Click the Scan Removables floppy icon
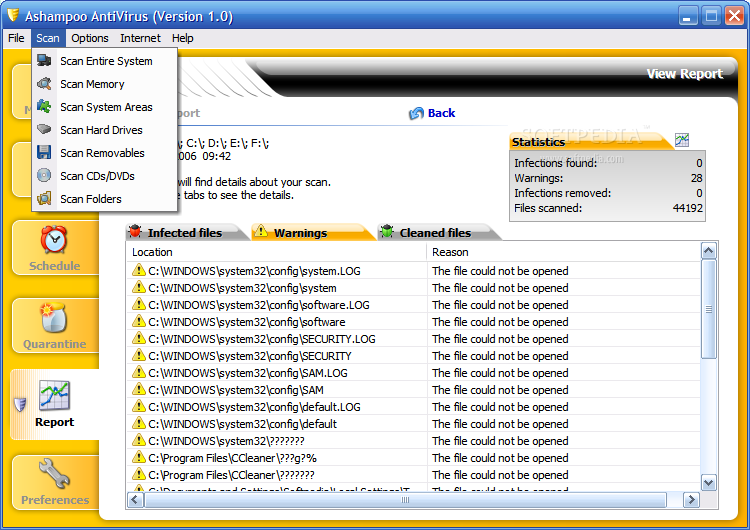 [44, 152]
